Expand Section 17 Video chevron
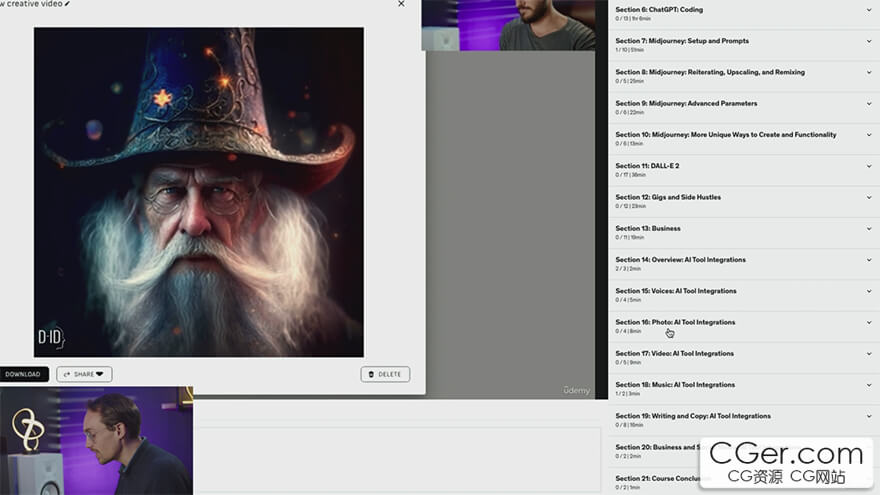 [x=869, y=354]
